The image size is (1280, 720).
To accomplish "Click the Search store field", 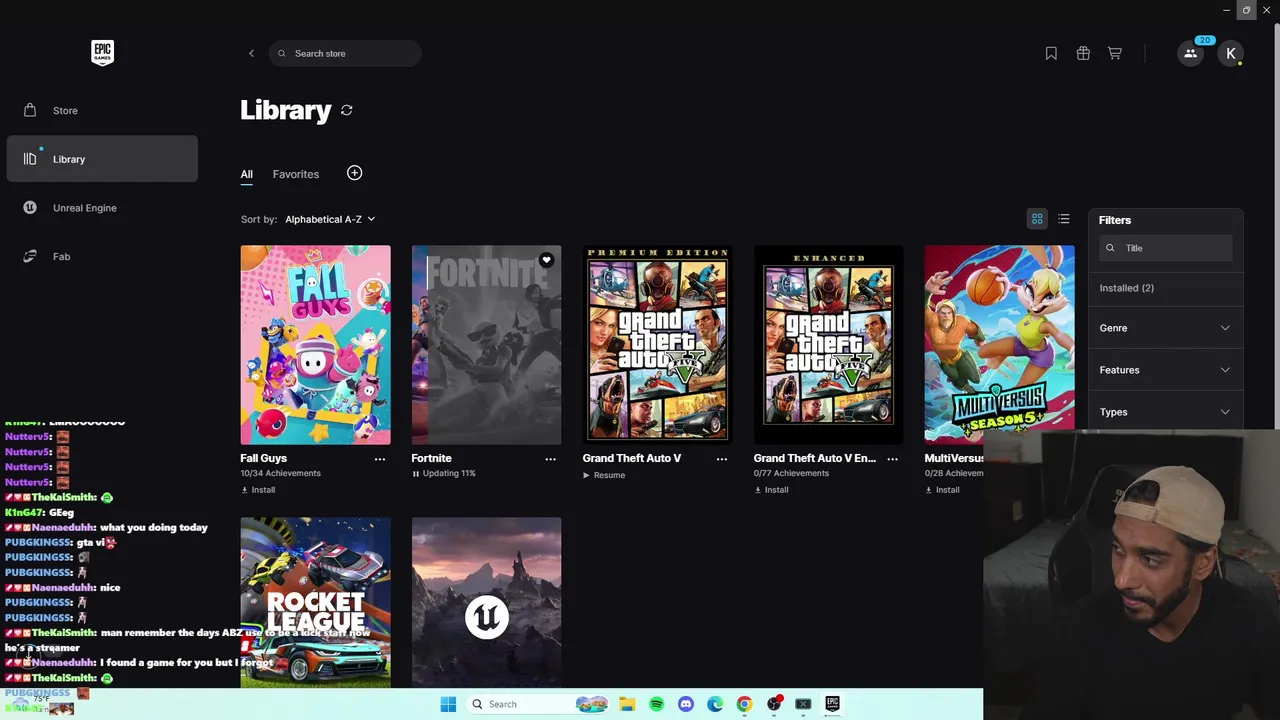I will point(345,53).
